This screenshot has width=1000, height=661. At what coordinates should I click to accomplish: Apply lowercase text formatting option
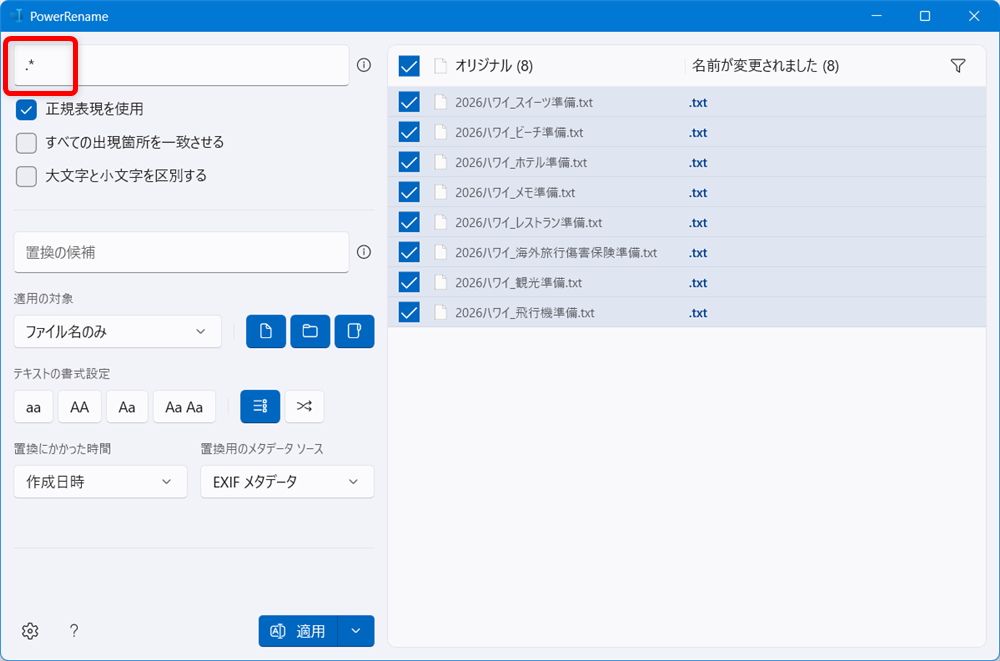32,406
